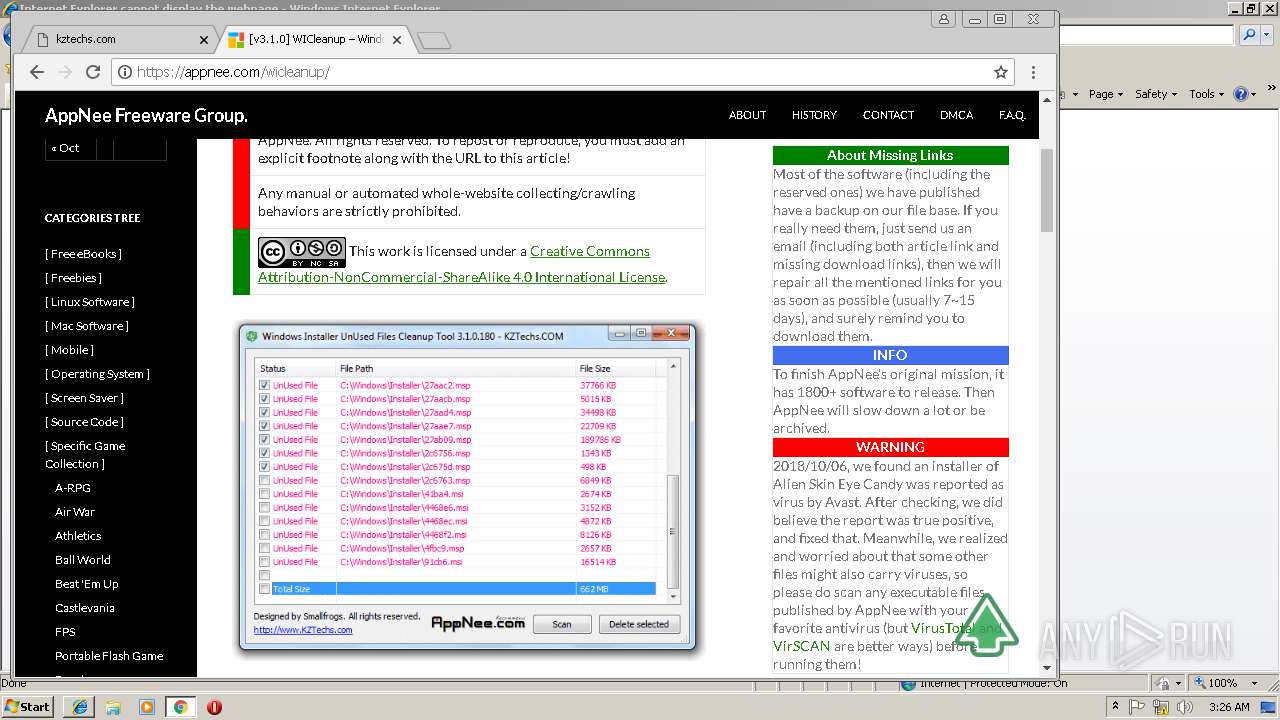Reload the AppNee page in Chrome

93,72
